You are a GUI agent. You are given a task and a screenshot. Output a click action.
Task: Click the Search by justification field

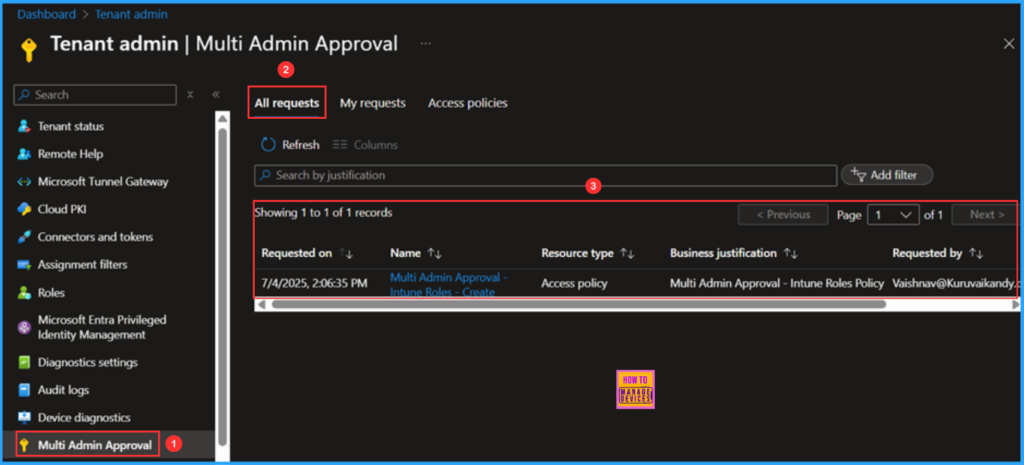546,176
